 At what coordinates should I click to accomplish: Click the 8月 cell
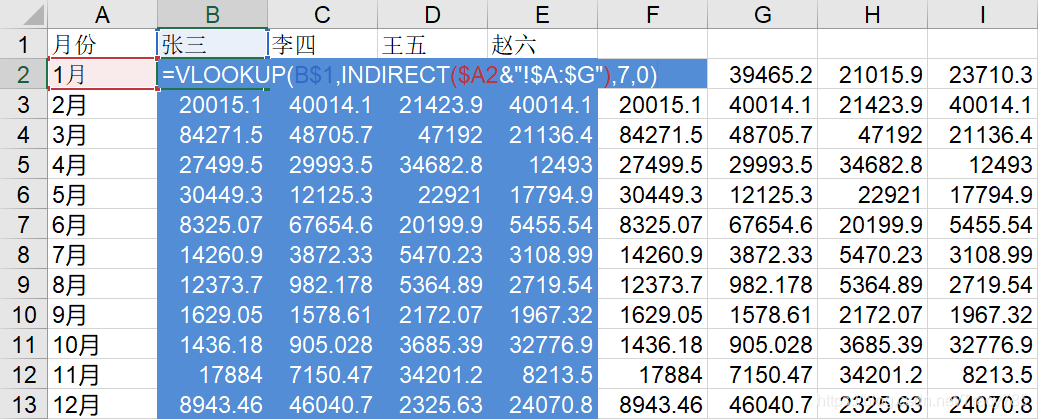tap(102, 285)
